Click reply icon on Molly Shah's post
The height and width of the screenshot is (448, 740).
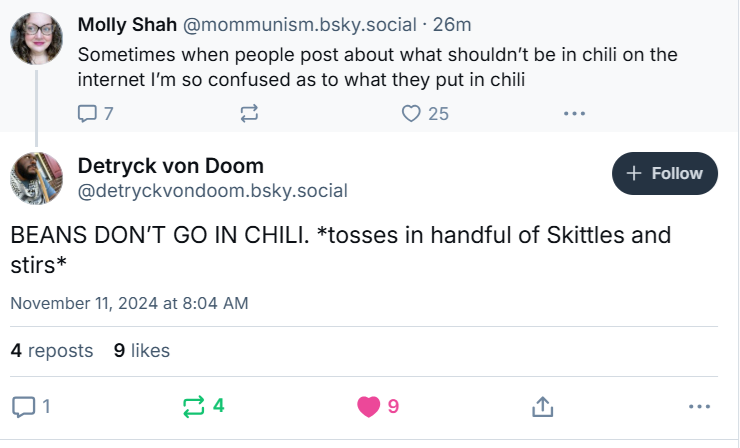point(87,113)
